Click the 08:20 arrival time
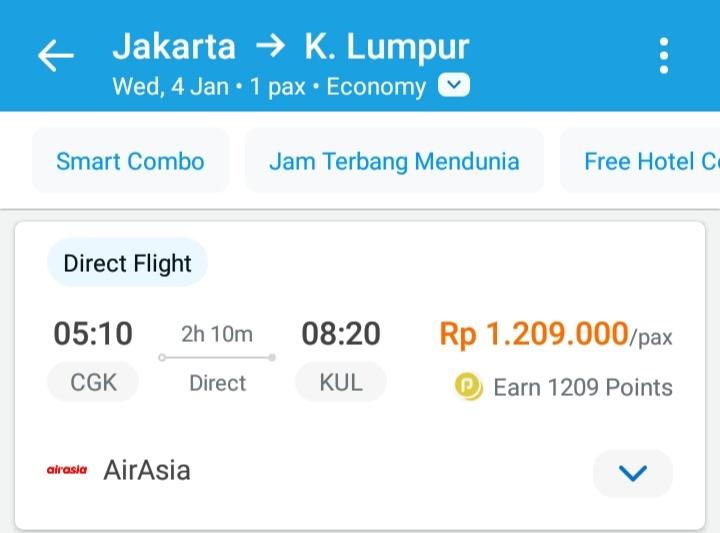 tap(341, 334)
